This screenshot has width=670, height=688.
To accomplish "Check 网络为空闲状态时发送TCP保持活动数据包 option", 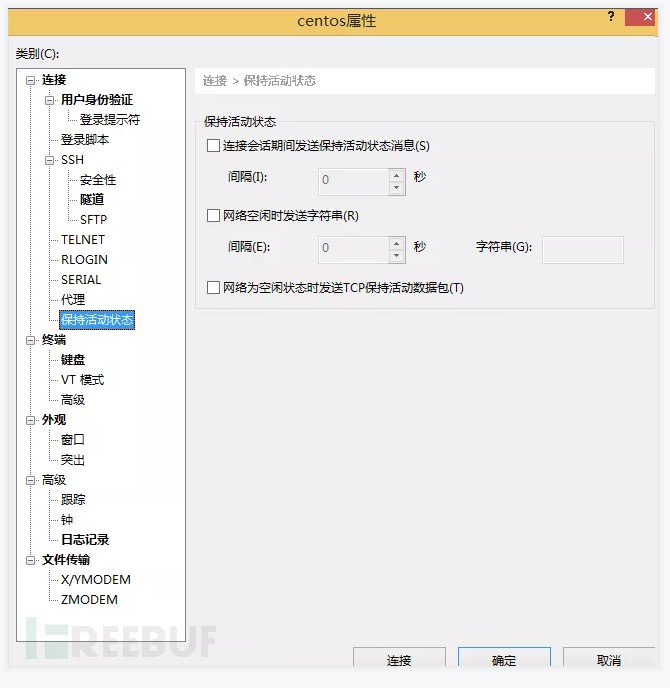I will pyautogui.click(x=213, y=288).
